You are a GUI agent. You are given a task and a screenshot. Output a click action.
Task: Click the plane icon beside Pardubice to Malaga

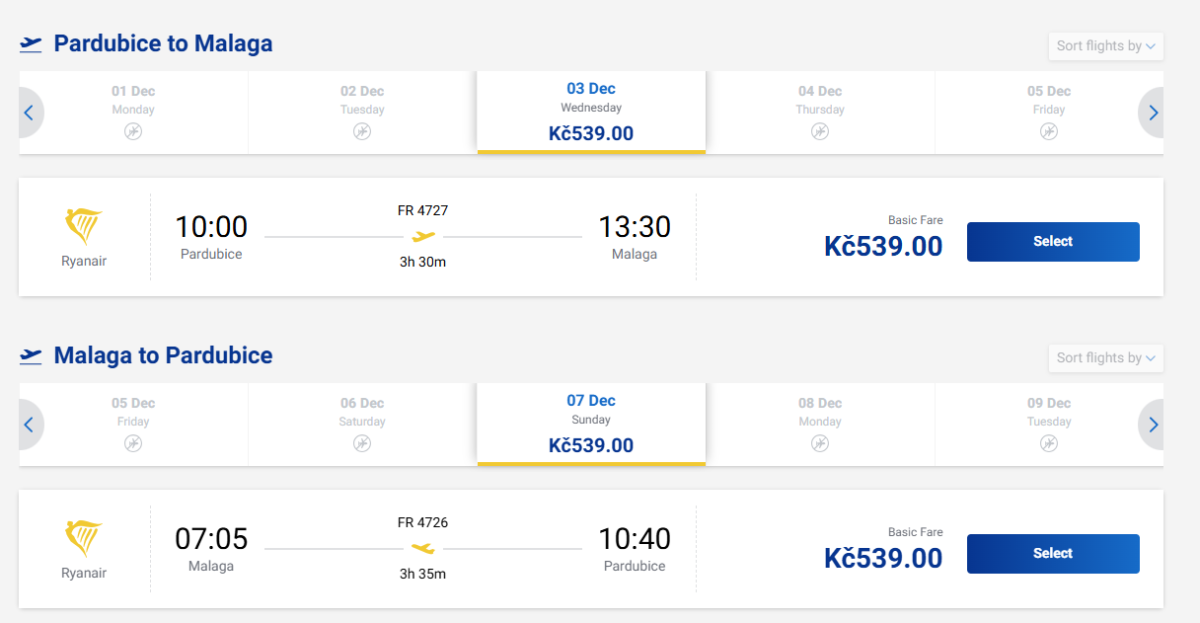click(31, 44)
